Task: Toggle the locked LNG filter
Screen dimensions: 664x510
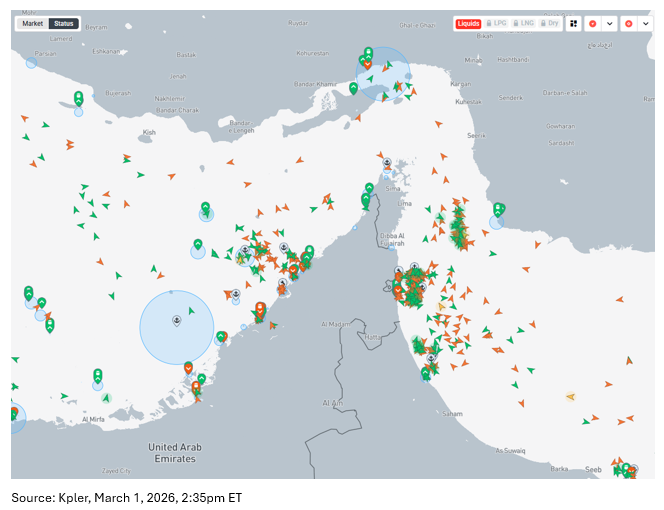Action: pos(523,23)
